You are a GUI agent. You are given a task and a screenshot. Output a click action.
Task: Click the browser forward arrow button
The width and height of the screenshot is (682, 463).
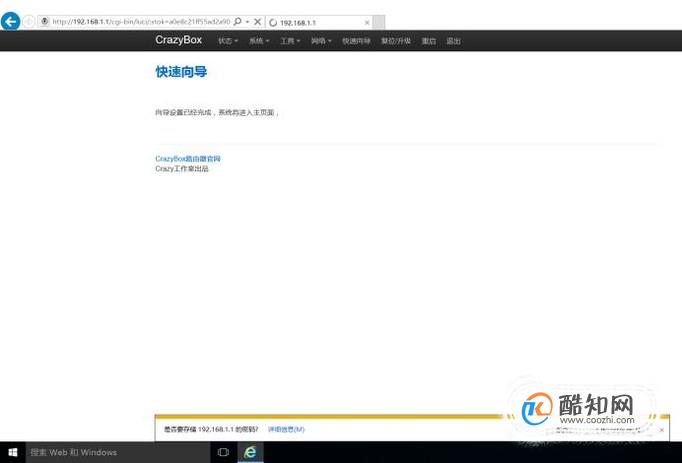29,21
